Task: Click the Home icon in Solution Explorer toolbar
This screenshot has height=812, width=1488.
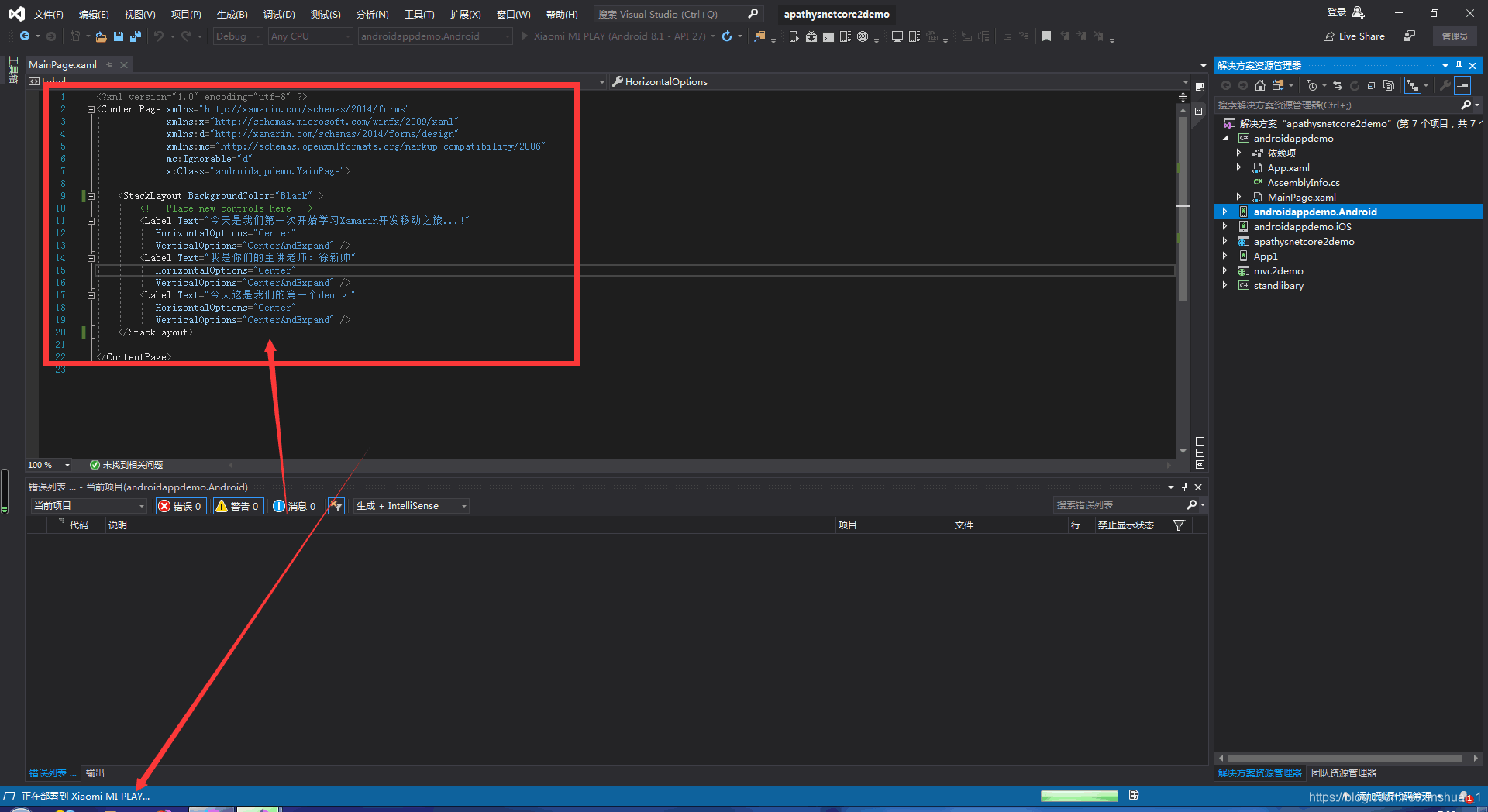Action: pos(1260,85)
